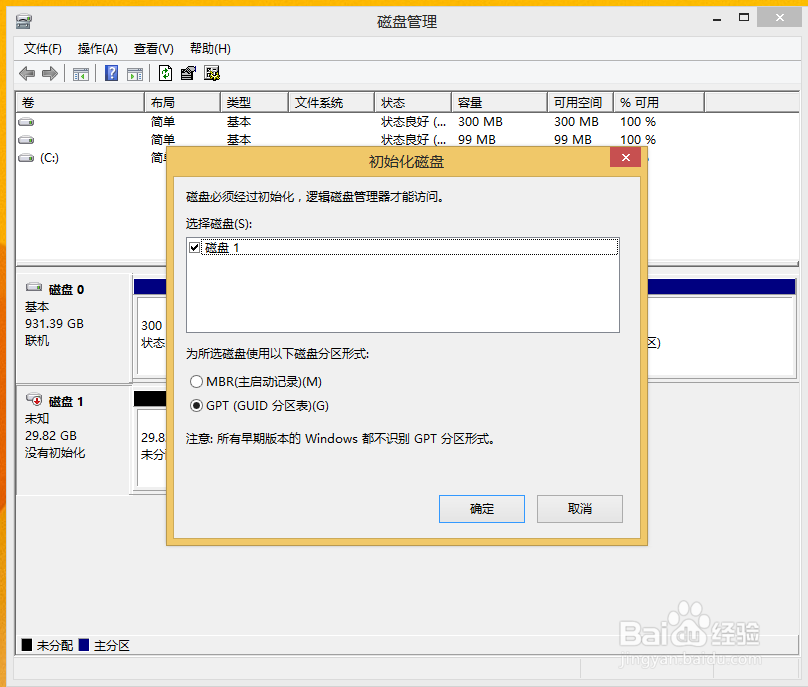Viewport: 808px width, 687px height.
Task: Click the 取消 button to cancel
Action: click(x=579, y=508)
